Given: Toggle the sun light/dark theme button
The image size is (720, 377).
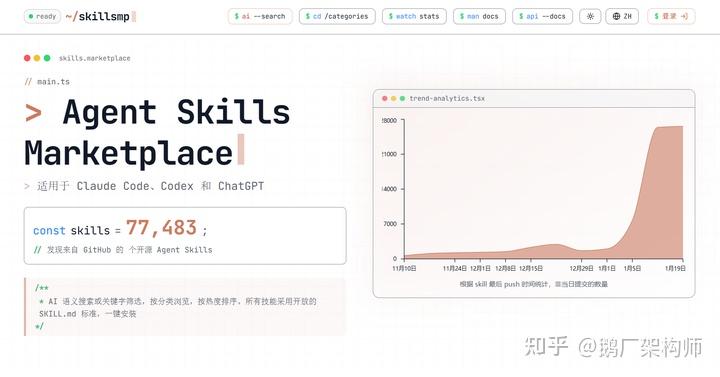Looking at the screenshot, I should (x=590, y=16).
